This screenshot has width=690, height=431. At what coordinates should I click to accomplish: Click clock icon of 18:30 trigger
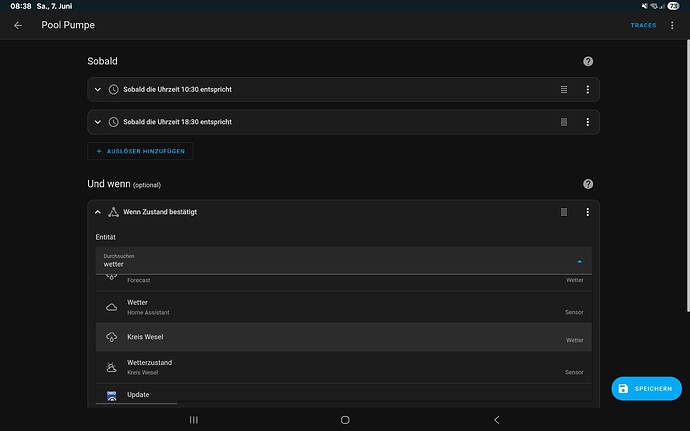pos(114,122)
